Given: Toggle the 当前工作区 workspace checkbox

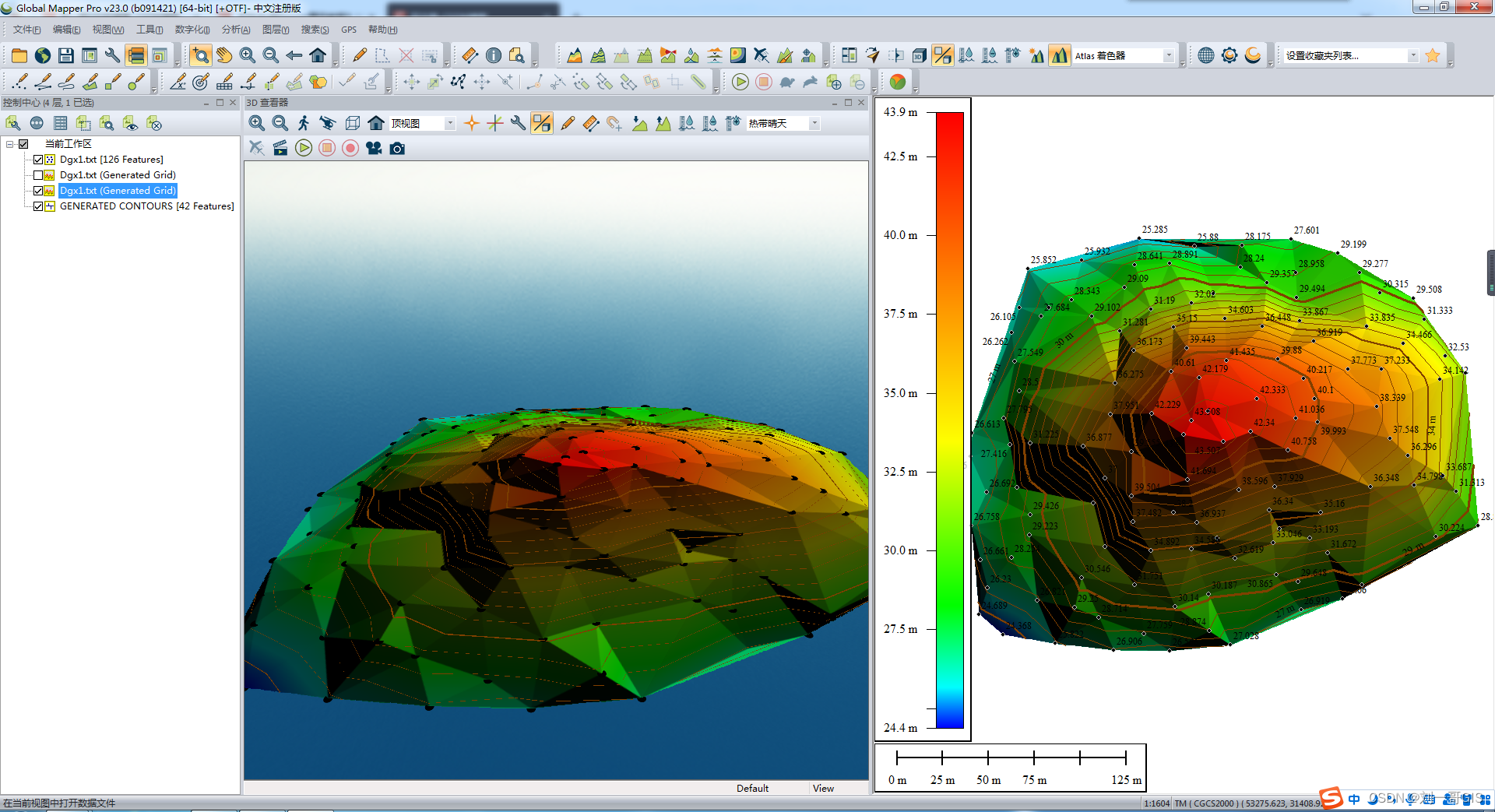Looking at the screenshot, I should [x=24, y=144].
